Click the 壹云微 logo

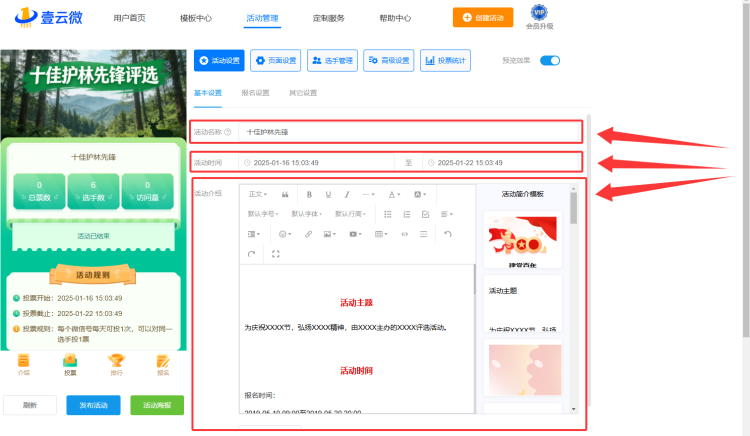(x=49, y=17)
